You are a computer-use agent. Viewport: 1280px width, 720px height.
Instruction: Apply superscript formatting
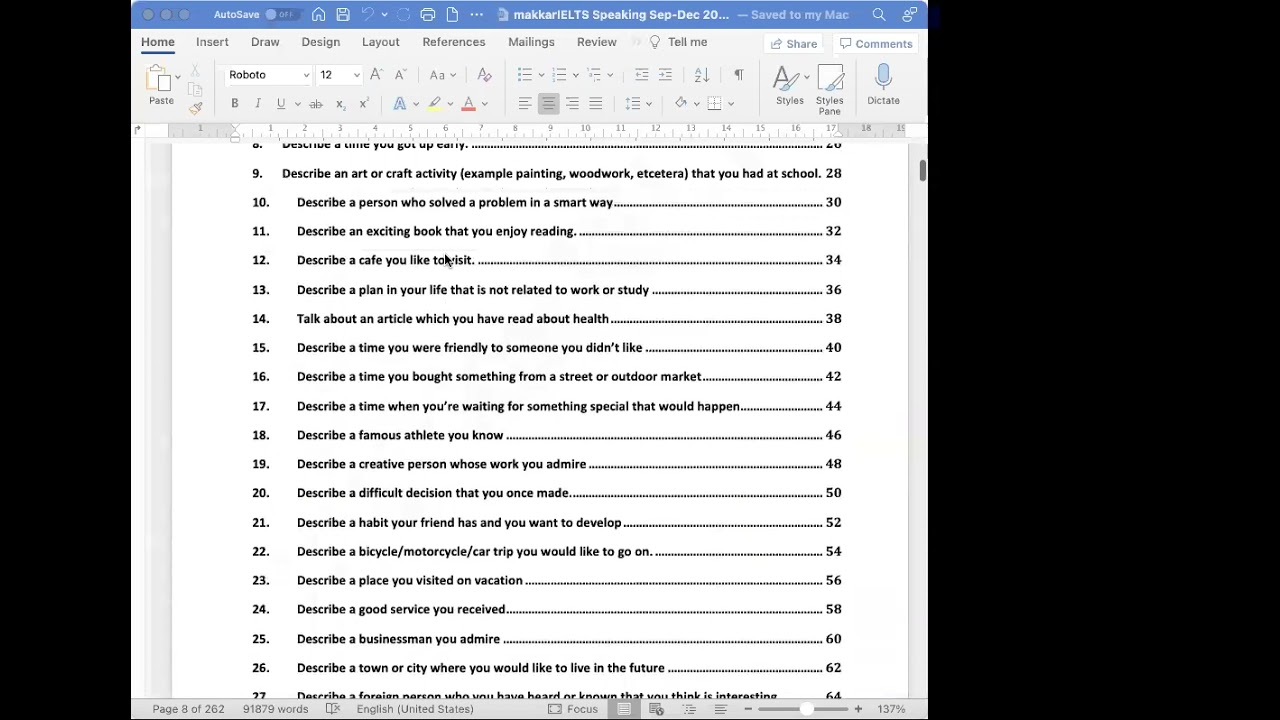tap(364, 104)
